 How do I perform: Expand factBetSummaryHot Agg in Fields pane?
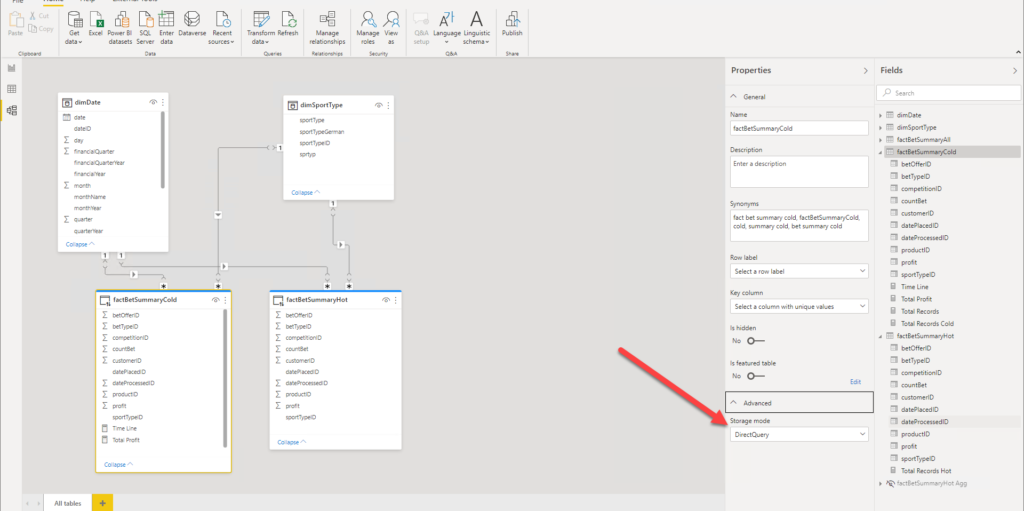coord(881,484)
